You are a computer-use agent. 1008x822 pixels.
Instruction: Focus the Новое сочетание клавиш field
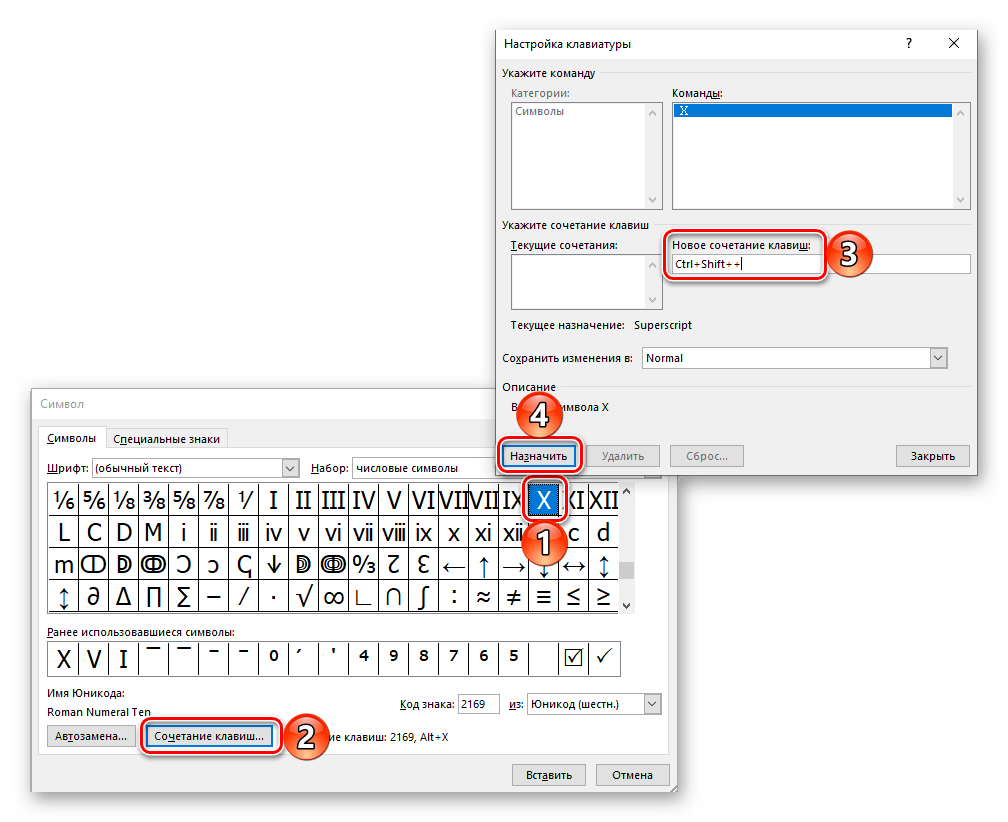(821, 264)
